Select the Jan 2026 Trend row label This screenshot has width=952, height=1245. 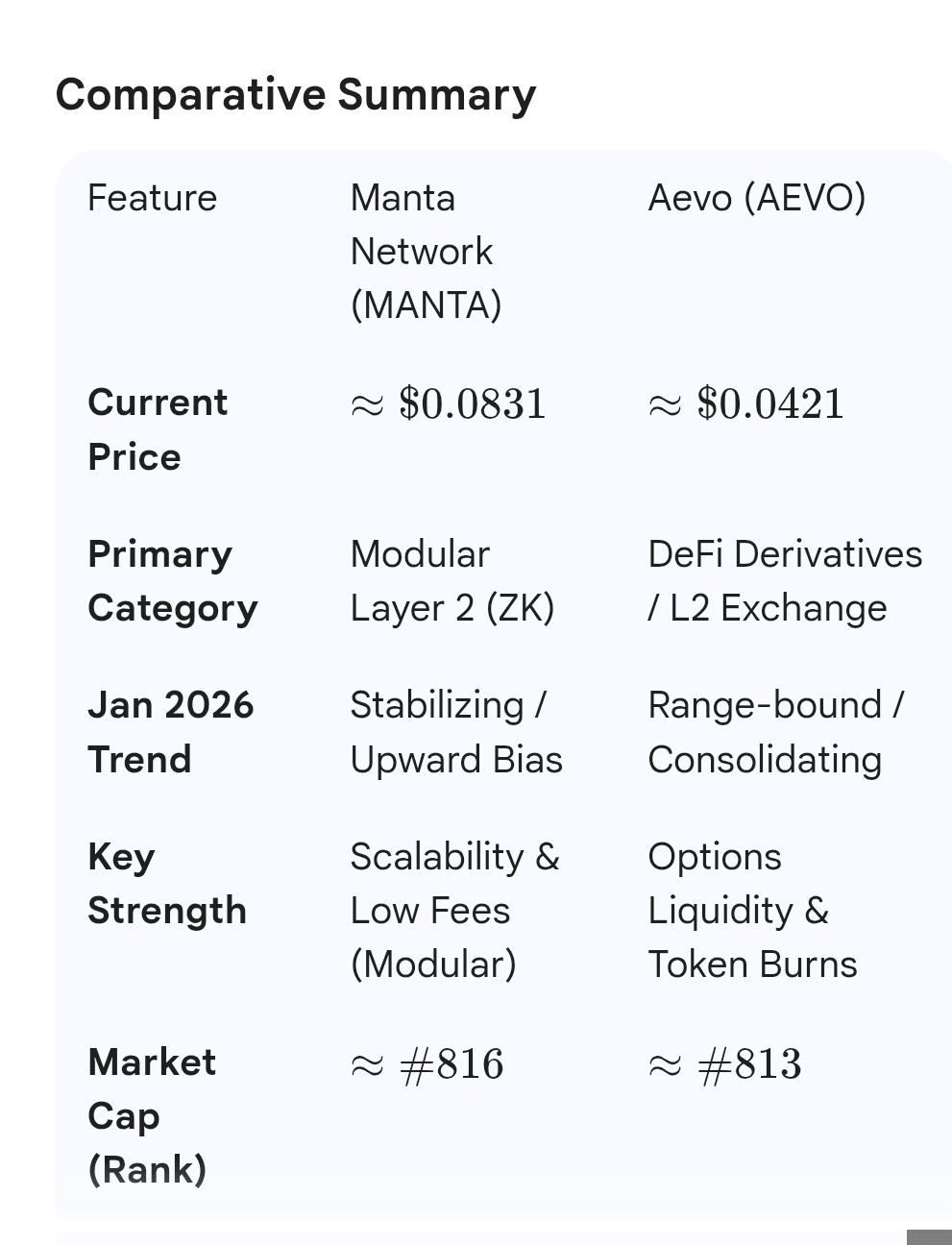[x=171, y=732]
